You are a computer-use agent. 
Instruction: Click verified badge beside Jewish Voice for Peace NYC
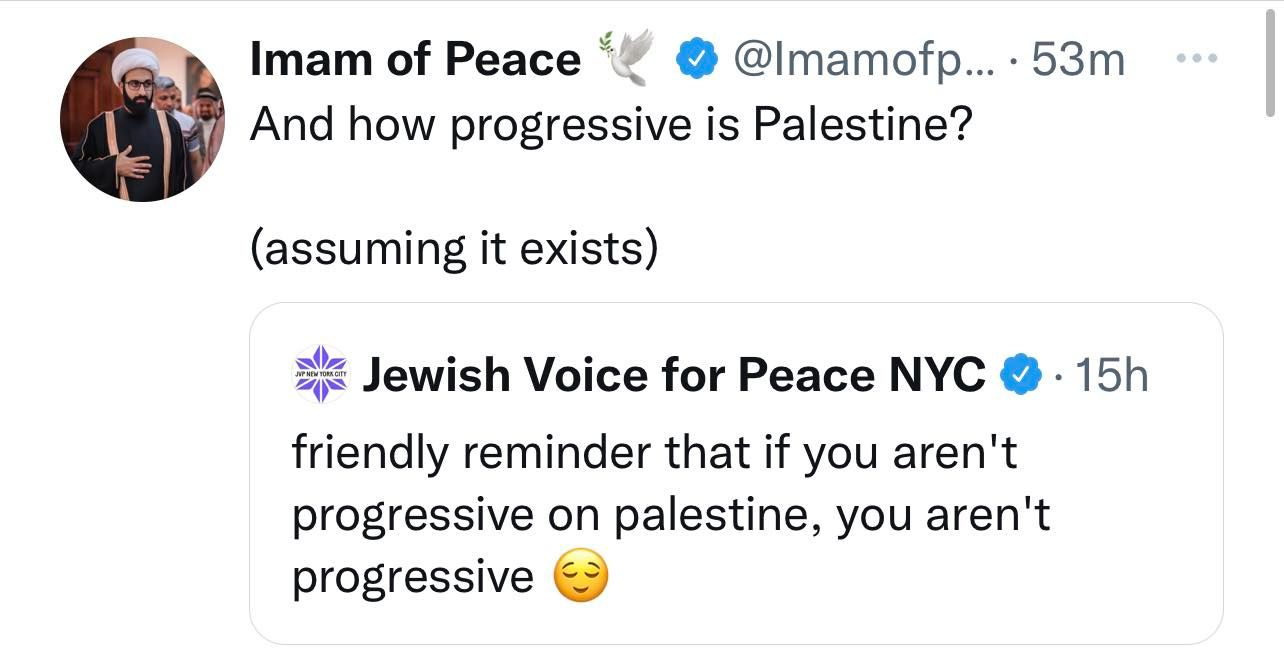(1018, 375)
